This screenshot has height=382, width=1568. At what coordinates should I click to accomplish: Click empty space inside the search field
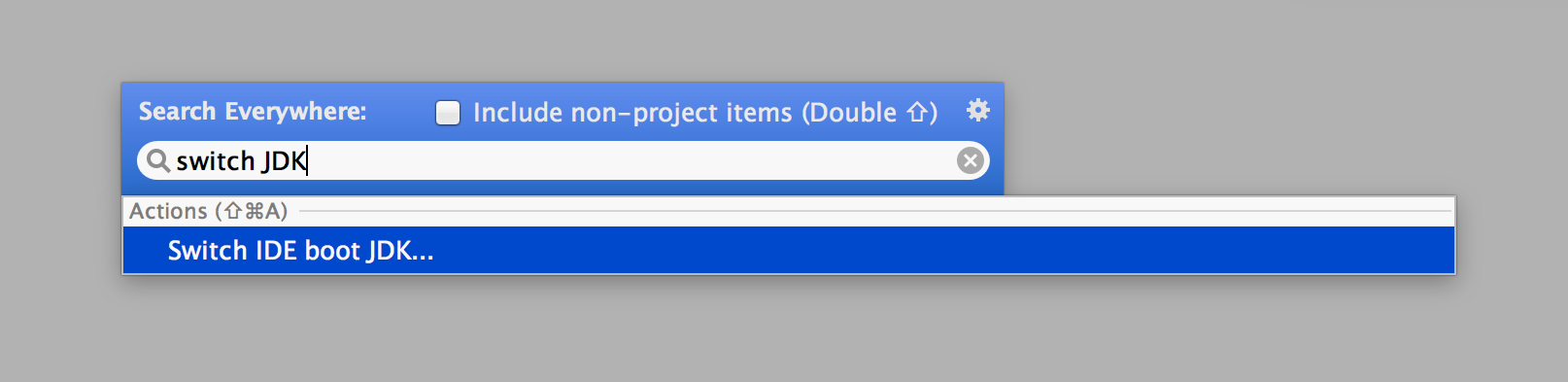(631, 160)
